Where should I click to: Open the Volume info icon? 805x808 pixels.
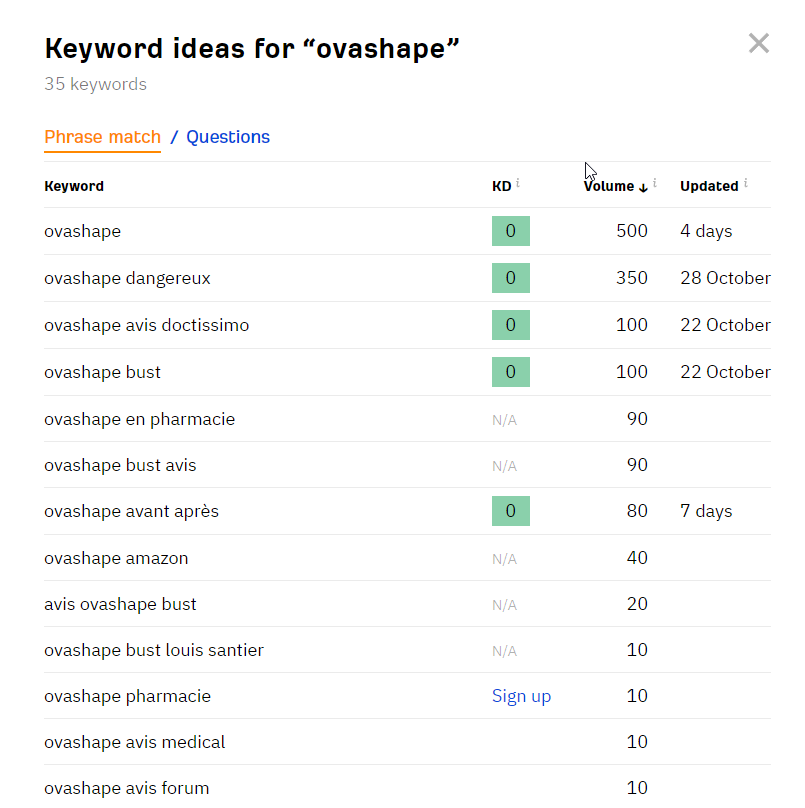[x=655, y=182]
